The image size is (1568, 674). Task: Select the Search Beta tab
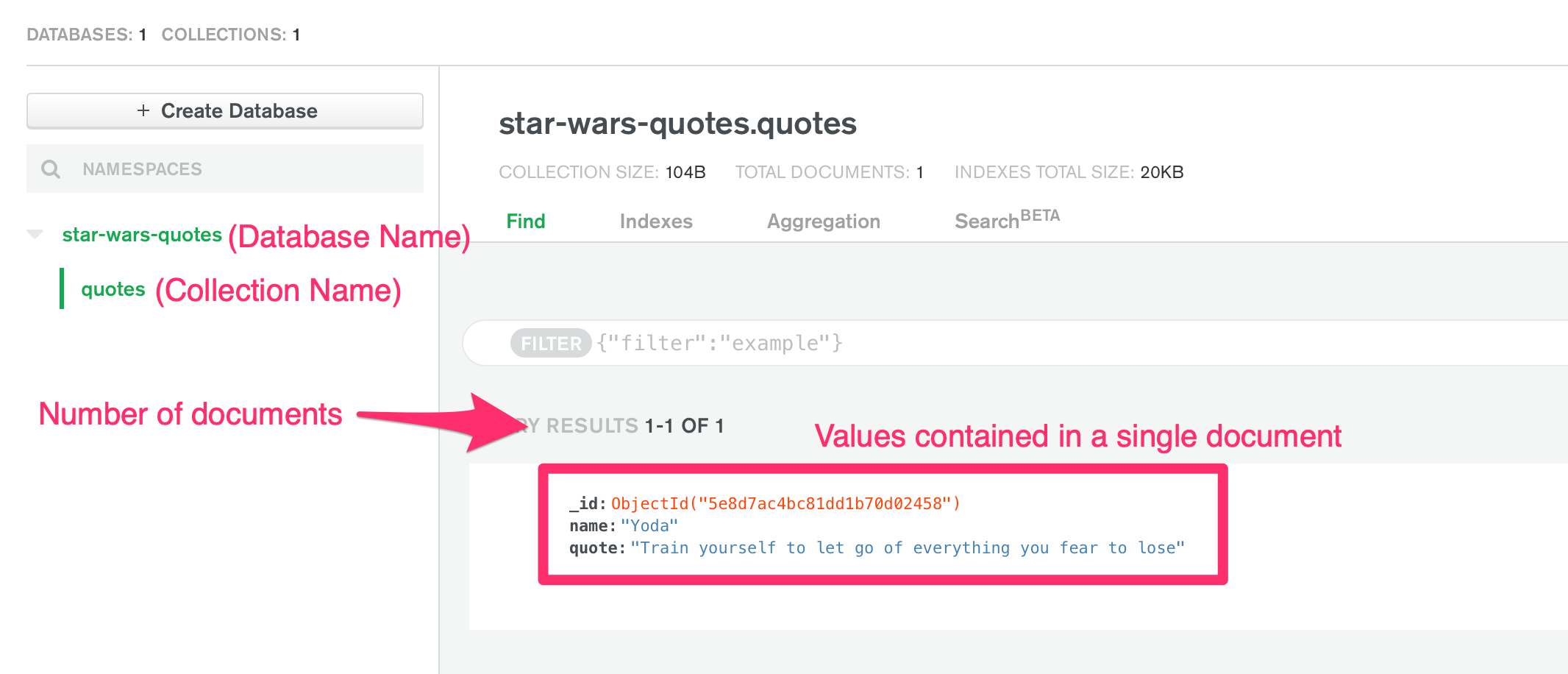pyautogui.click(x=1005, y=219)
